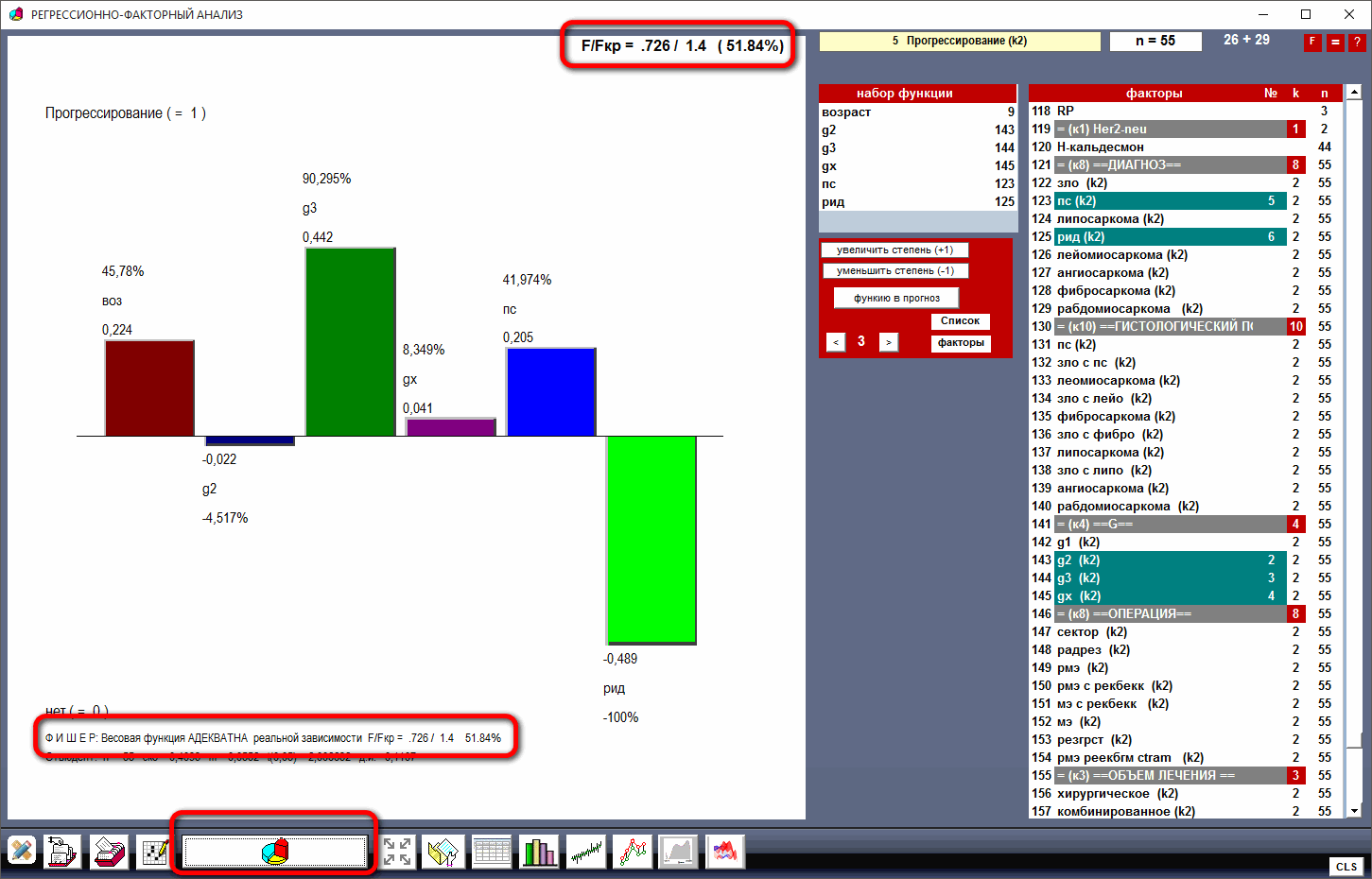The width and height of the screenshot is (1372, 879).
Task: Click the factors list scroll-up arrow
Action: point(1354,93)
